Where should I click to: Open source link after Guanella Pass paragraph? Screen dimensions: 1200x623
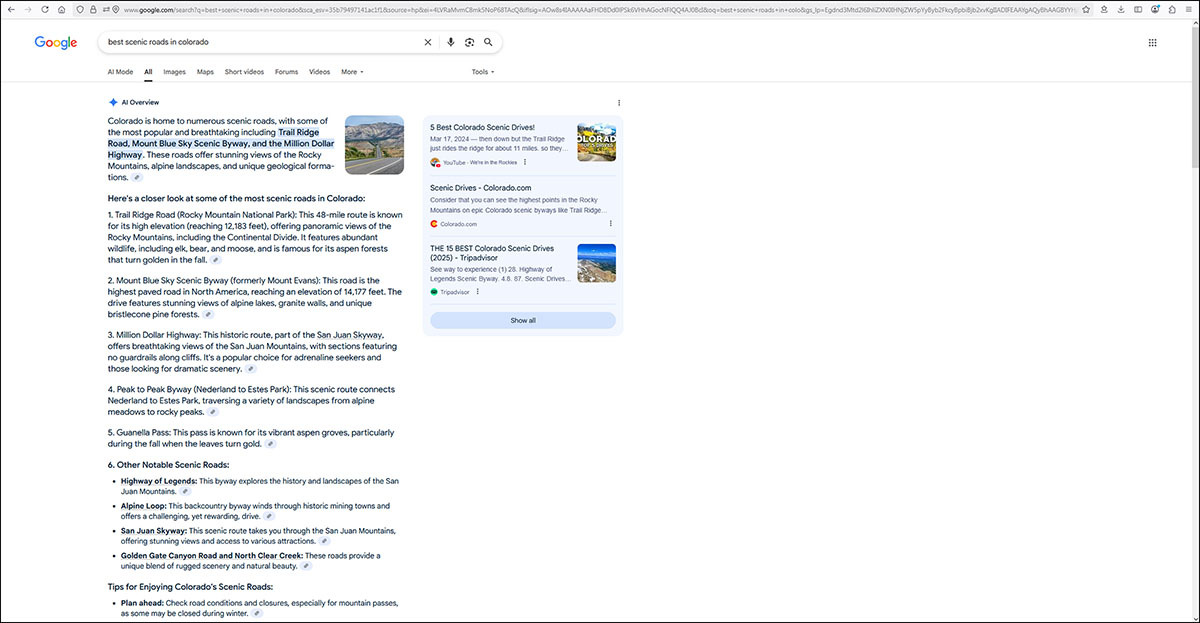271,444
